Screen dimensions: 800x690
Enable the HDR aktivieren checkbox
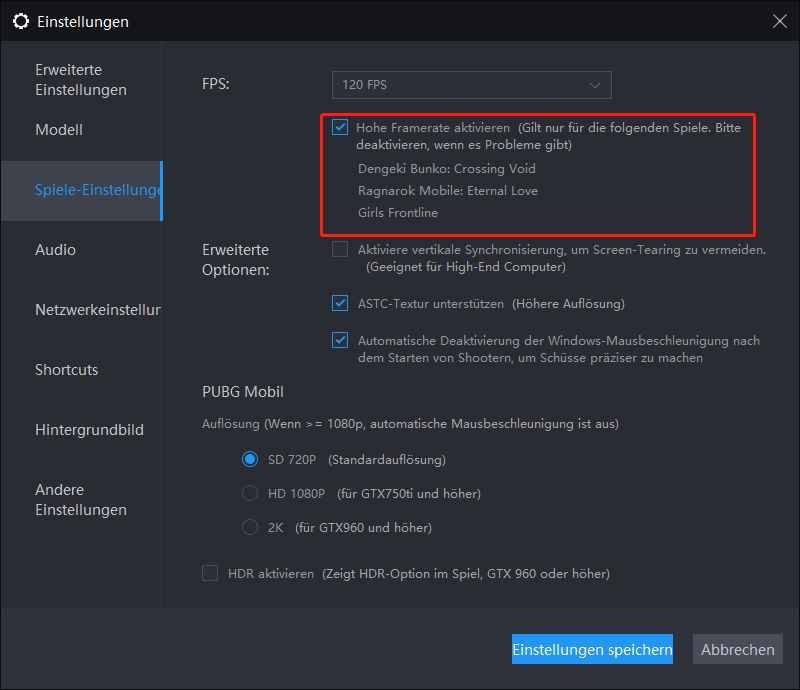(x=210, y=573)
